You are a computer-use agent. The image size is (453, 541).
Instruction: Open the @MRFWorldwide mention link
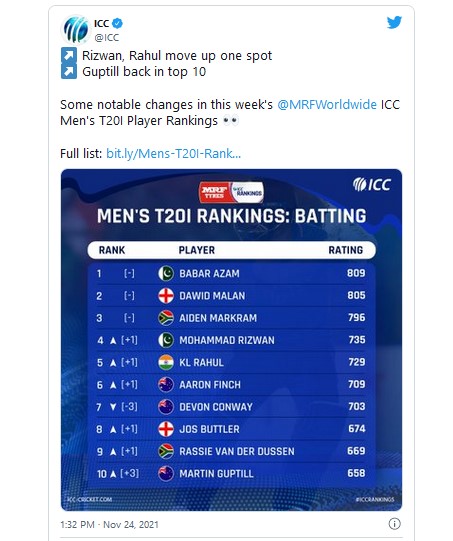coord(327,105)
